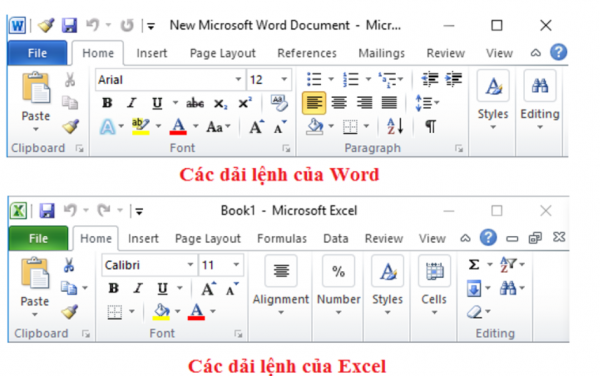The height and width of the screenshot is (376, 600).
Task: Open Word Font dialog launcher
Action: point(286,148)
